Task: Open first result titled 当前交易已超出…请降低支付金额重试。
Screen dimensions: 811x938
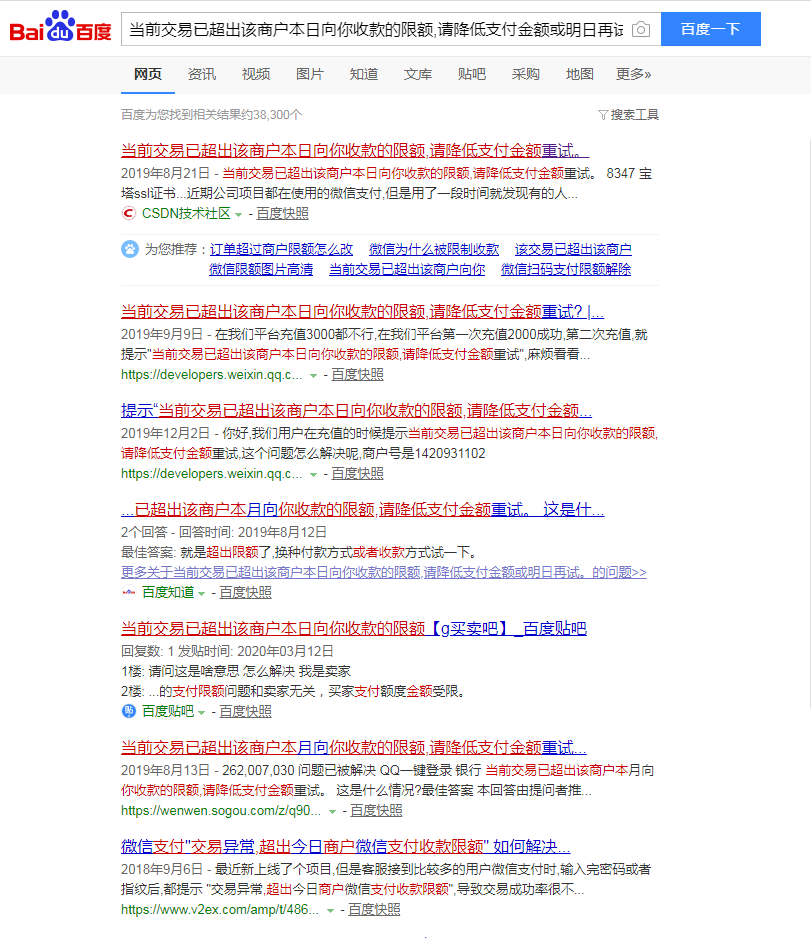Action: [355, 150]
